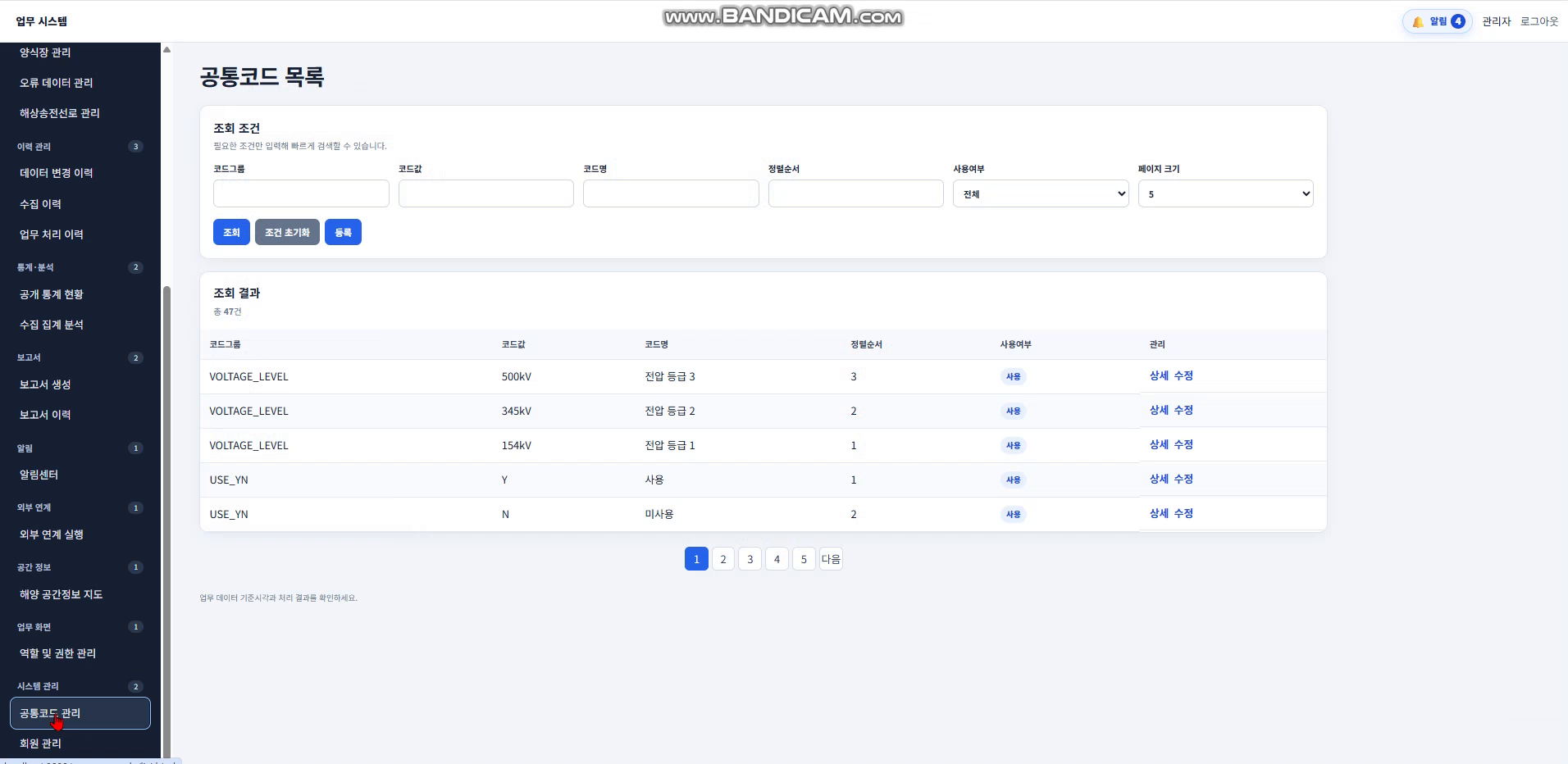The height and width of the screenshot is (764, 1568).
Task: Open 상세 for the 345kV row
Action: click(x=1159, y=410)
